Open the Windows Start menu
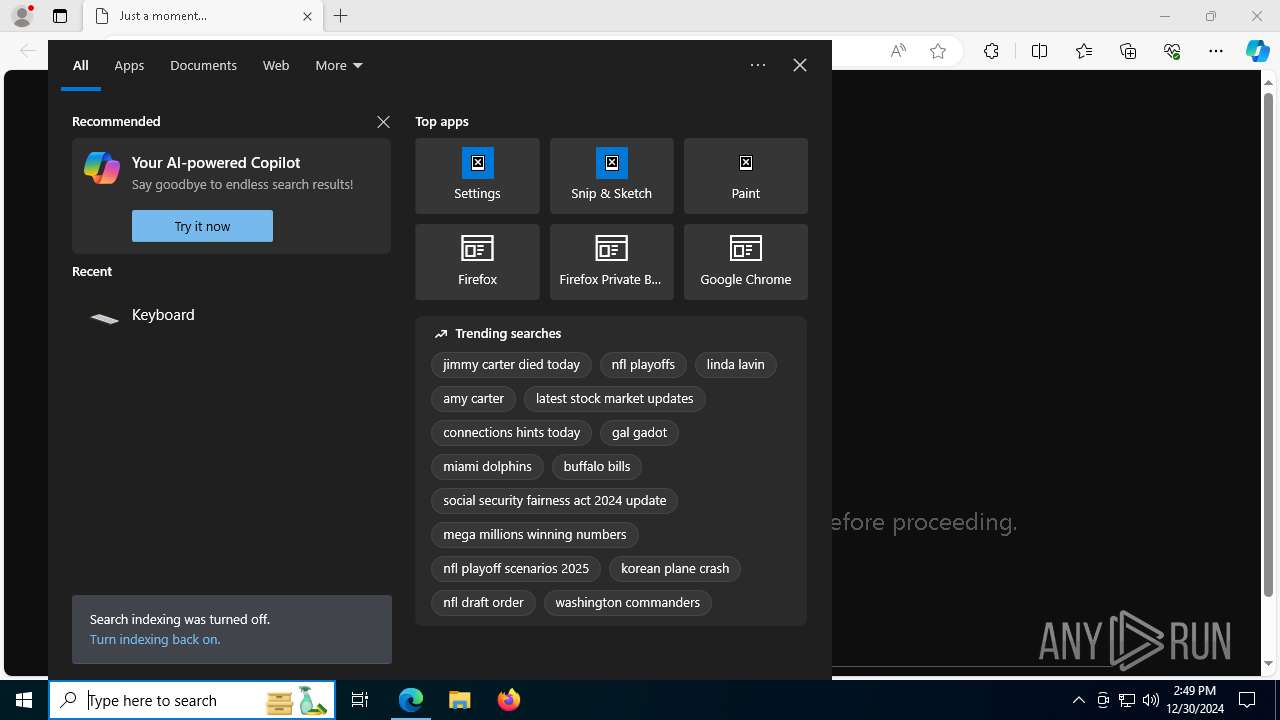Screen dimensions: 1280x720 (24, 700)
